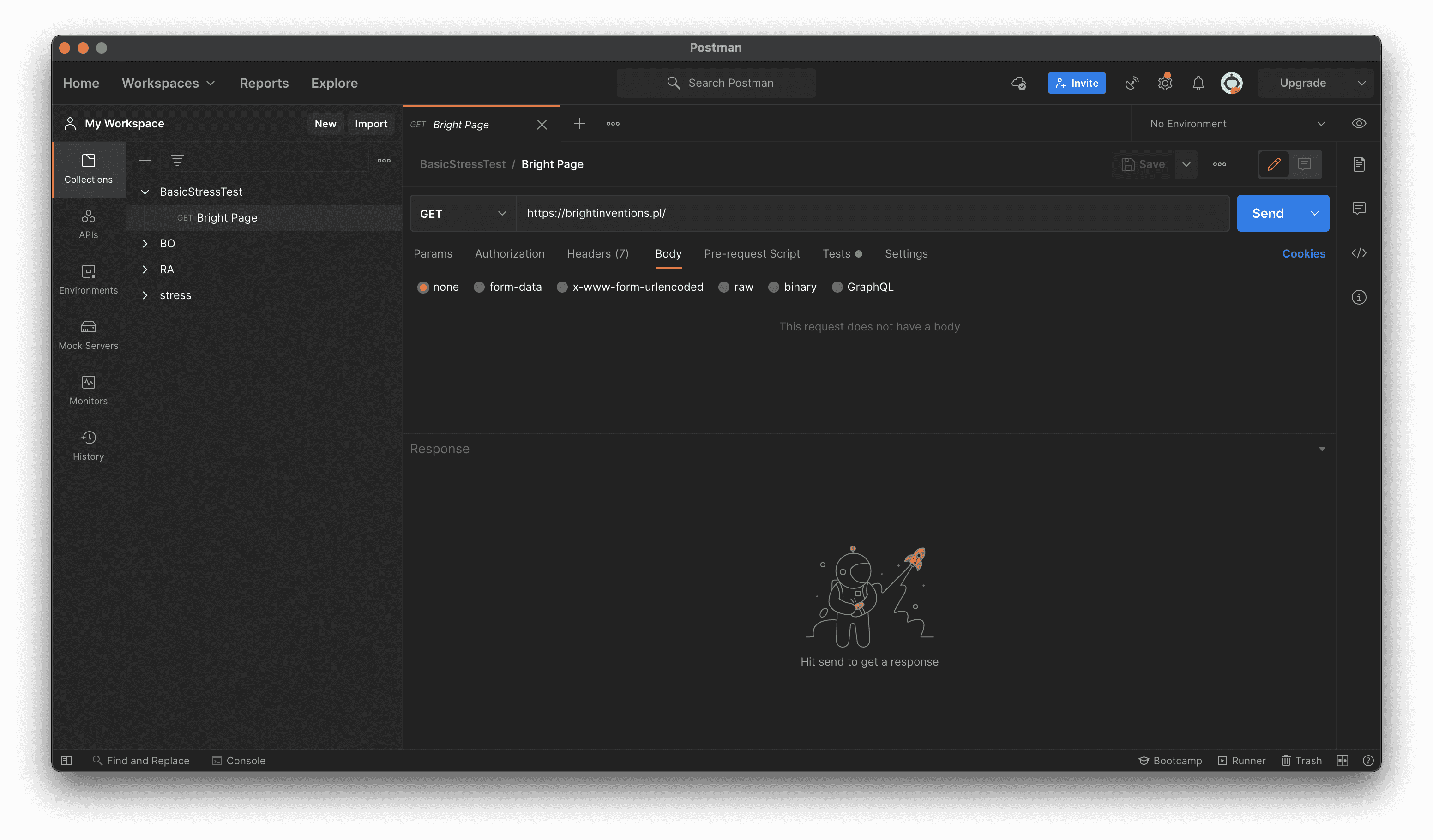
Task: Open the GET method dropdown
Action: point(462,213)
